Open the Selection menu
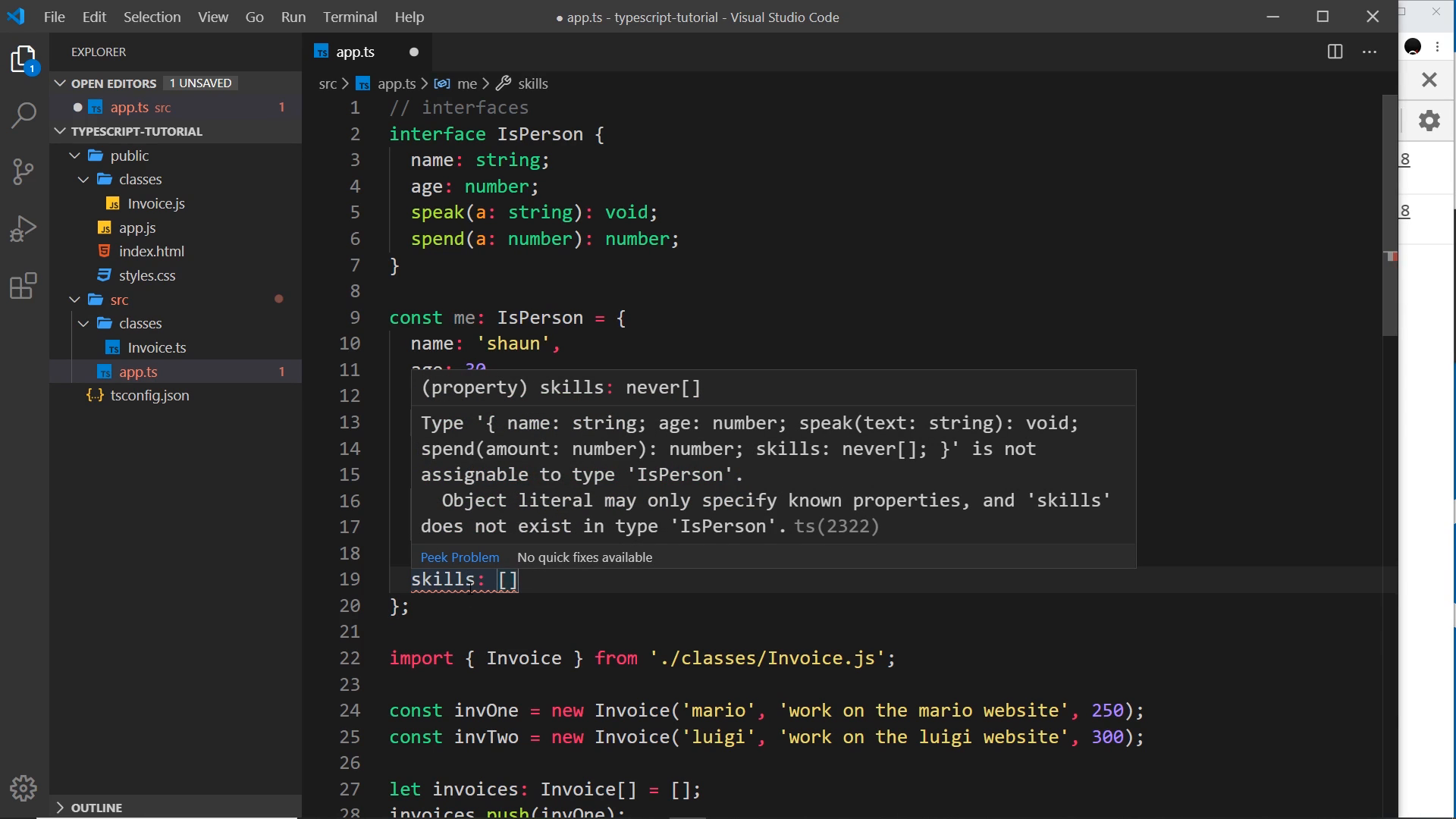Screen dimensions: 1456x819 [x=152, y=17]
